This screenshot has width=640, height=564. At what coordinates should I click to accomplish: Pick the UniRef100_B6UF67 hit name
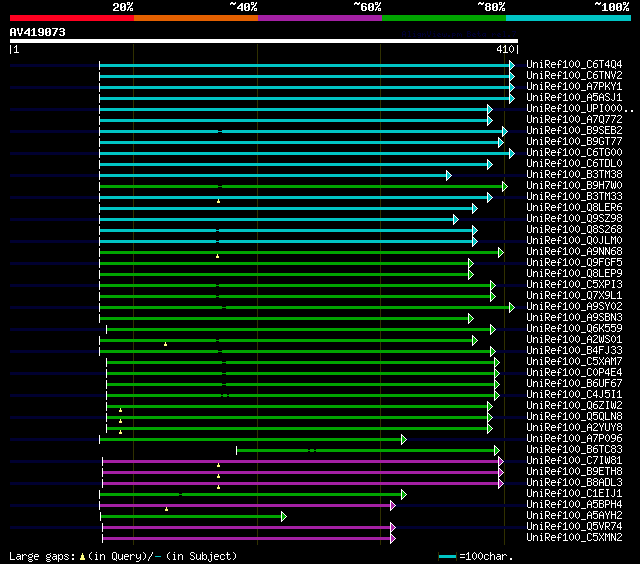pyautogui.click(x=574, y=384)
